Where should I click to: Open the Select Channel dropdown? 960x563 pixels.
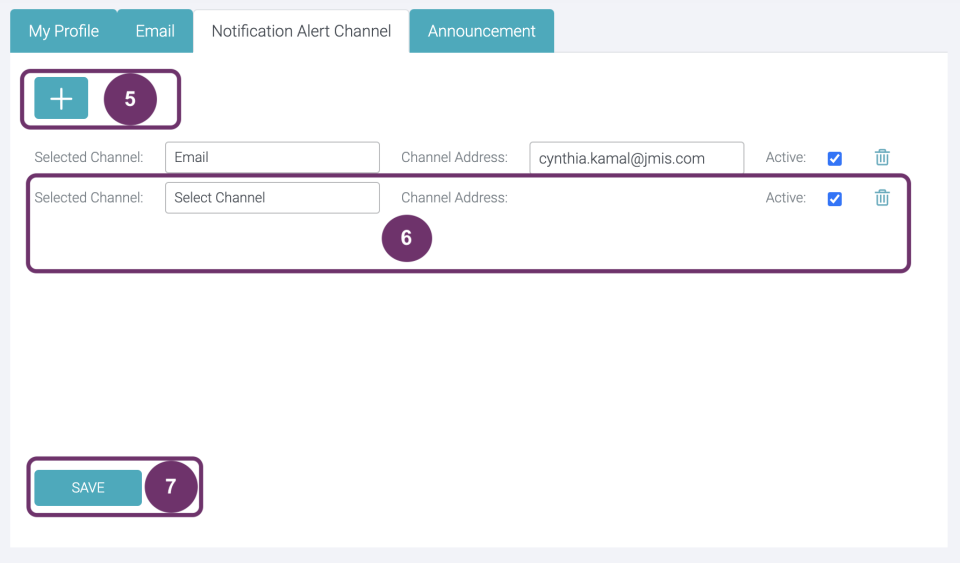[x=272, y=198]
